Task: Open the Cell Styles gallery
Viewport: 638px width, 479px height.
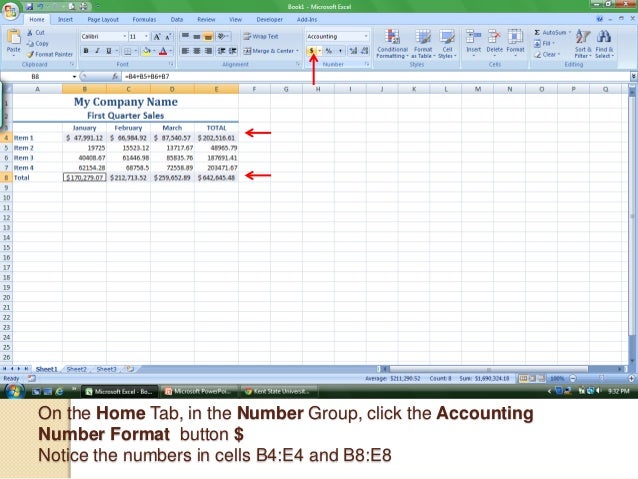Action: click(x=447, y=44)
